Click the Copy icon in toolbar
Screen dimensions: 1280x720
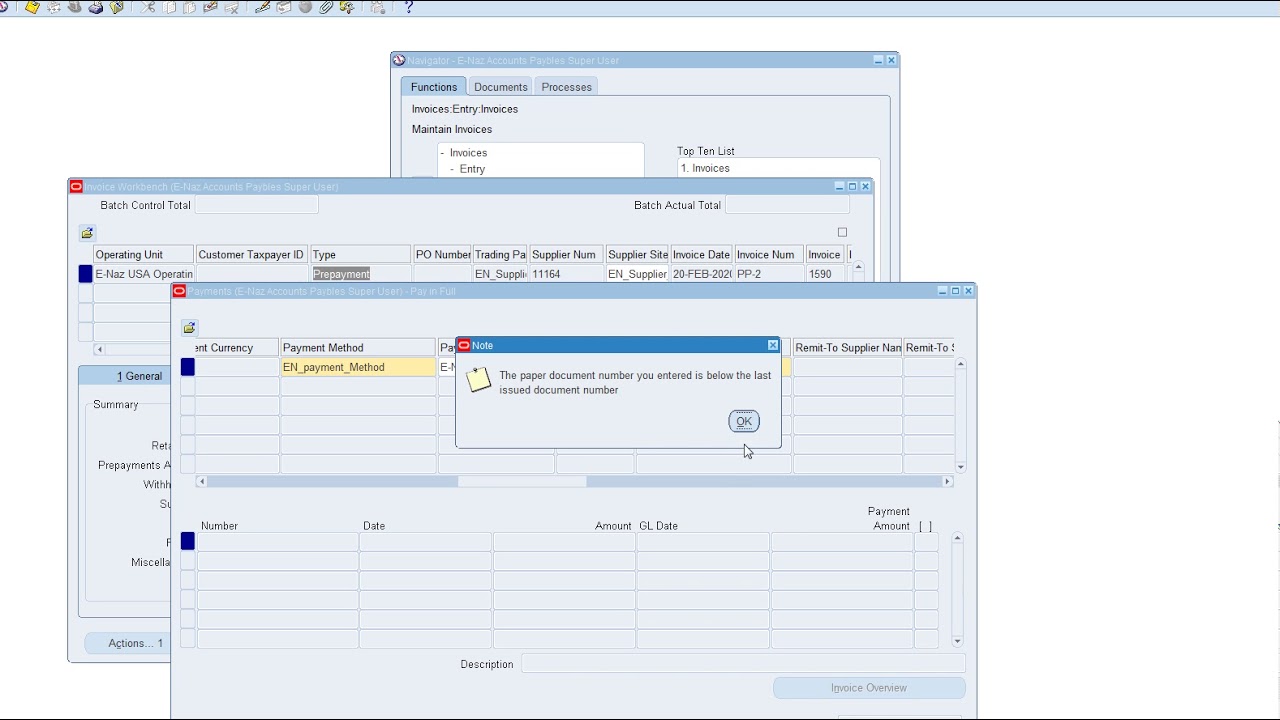click(x=170, y=7)
